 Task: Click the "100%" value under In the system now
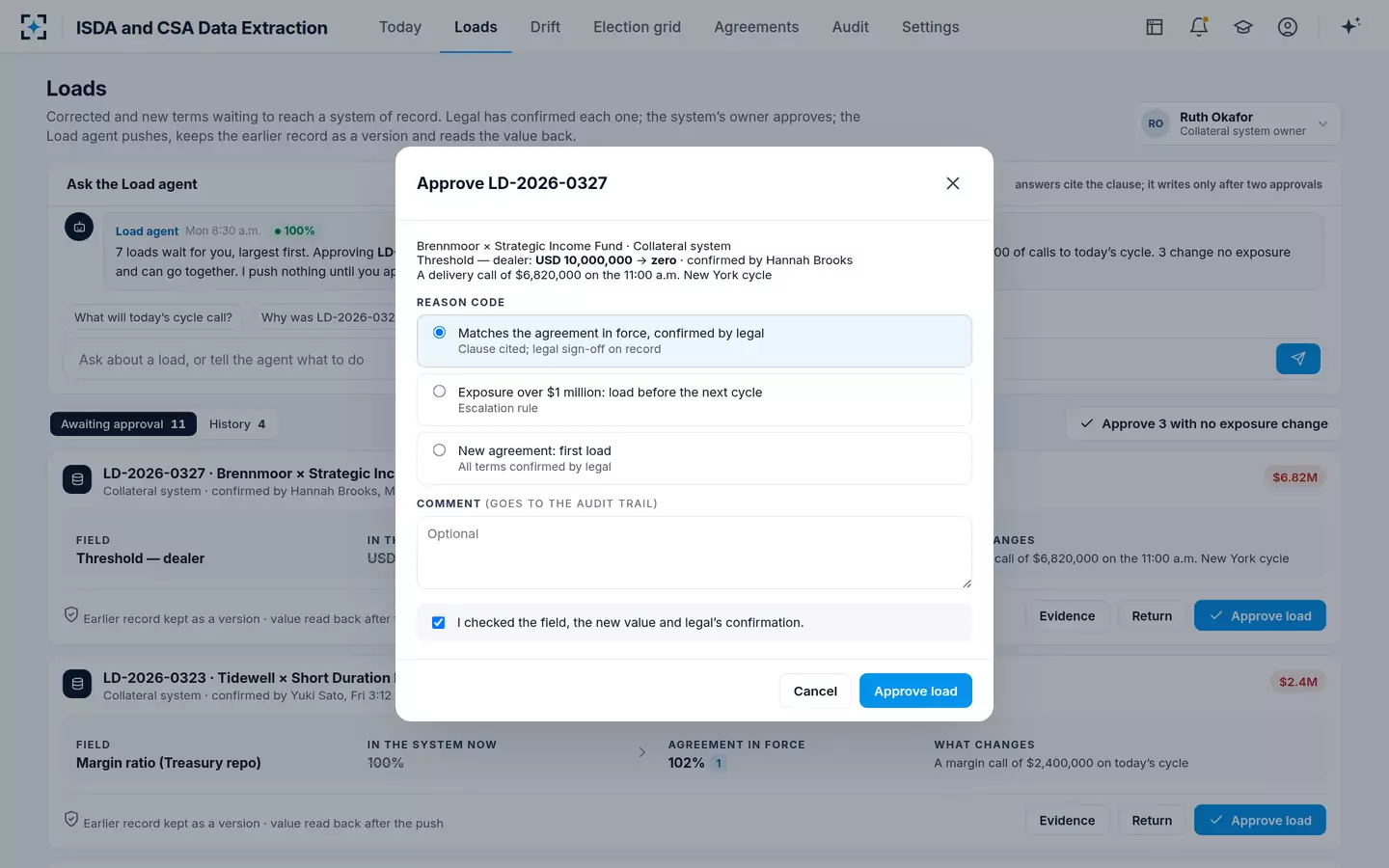point(386,763)
